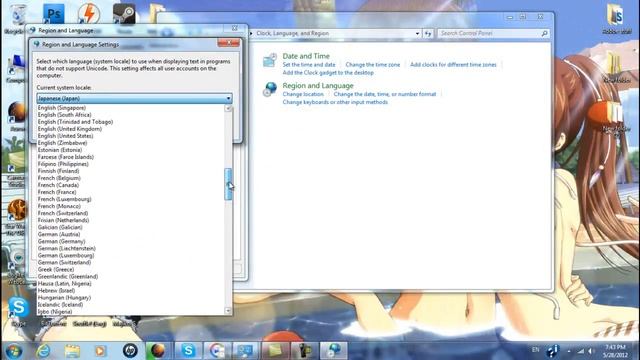Click the HP icon in taskbar
This screenshot has width=640, height=360.
(130, 351)
